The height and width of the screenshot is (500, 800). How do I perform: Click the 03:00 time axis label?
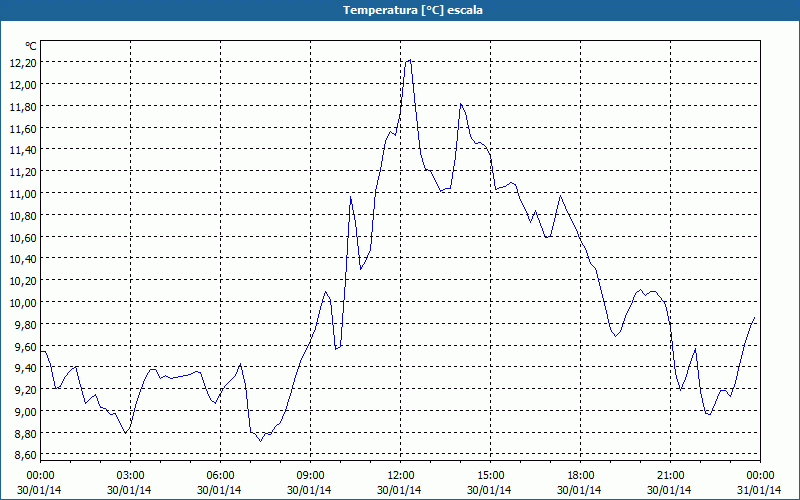(131, 476)
